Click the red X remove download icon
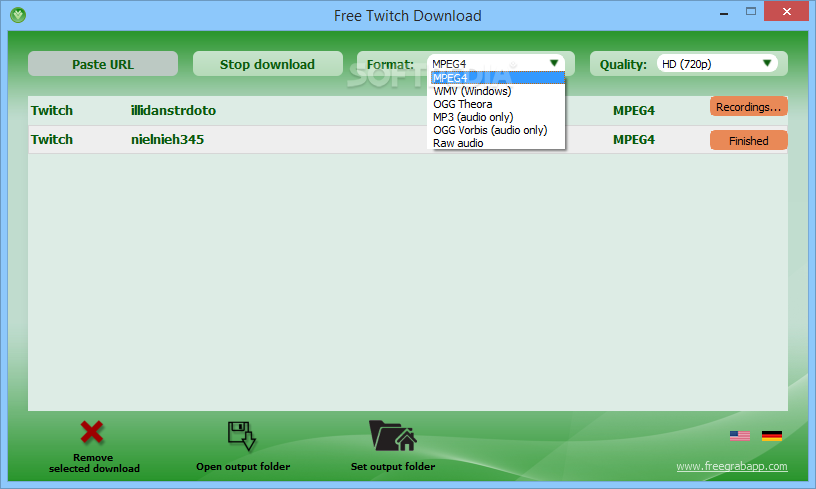This screenshot has height=489, width=816. (x=92, y=432)
